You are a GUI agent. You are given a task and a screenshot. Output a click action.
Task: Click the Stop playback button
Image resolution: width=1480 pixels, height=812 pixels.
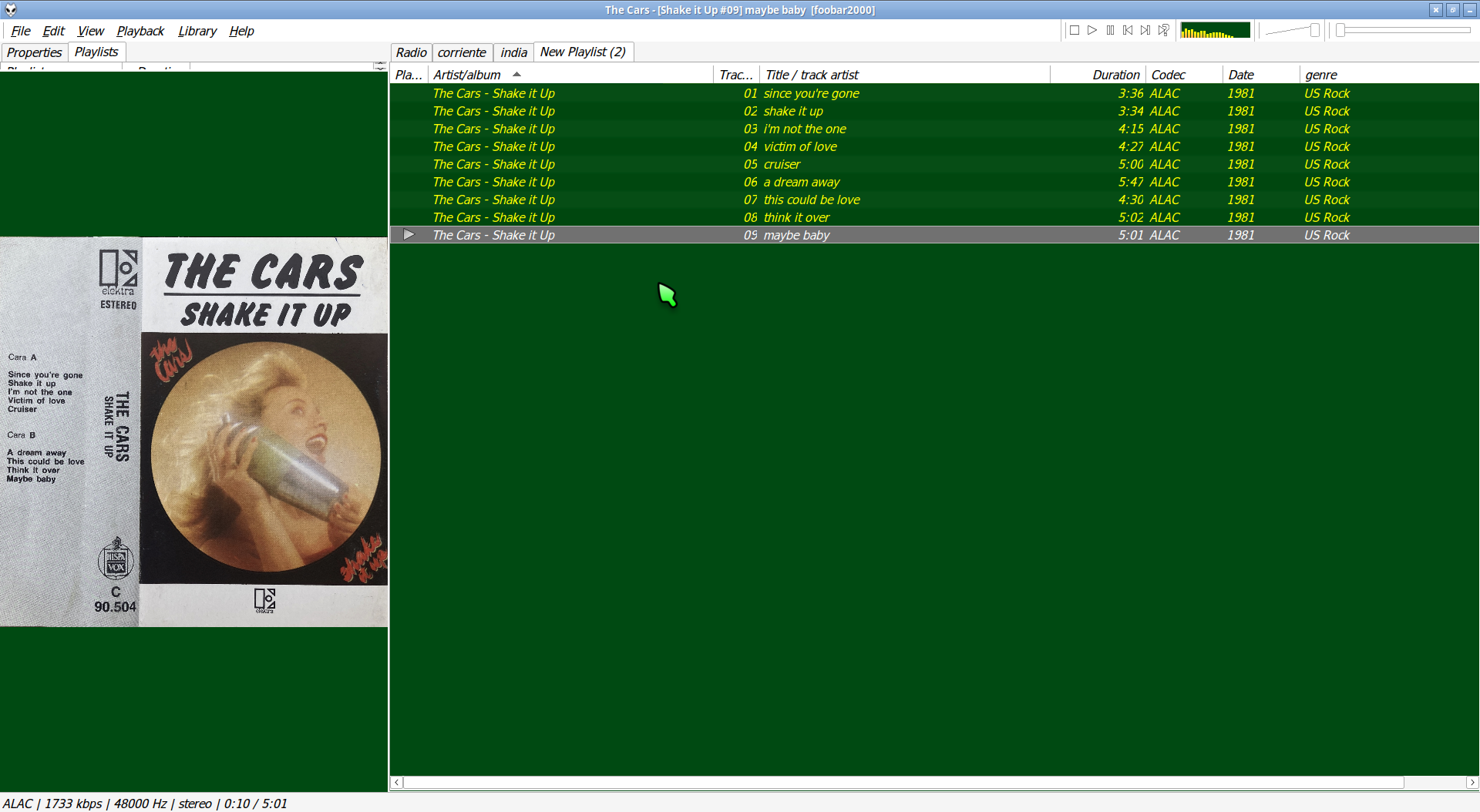(1075, 30)
